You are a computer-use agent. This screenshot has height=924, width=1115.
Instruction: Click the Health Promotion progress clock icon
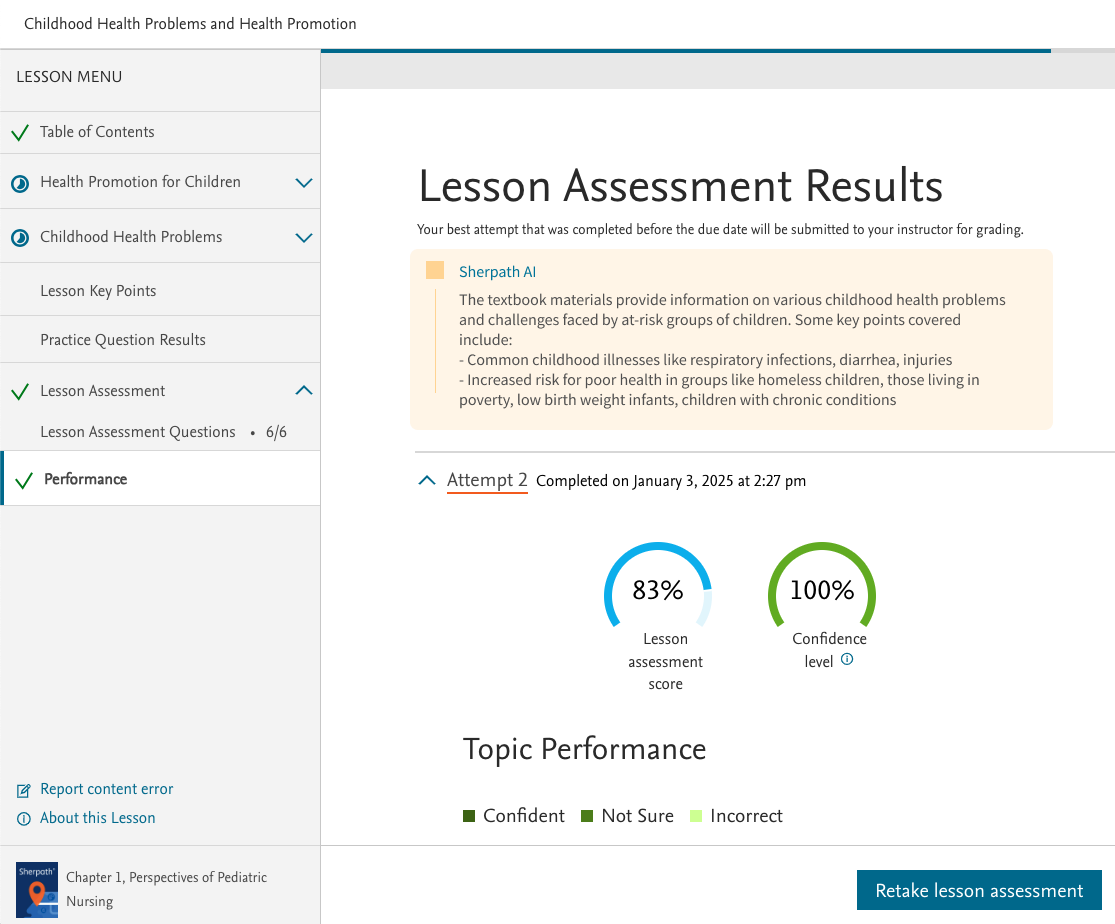(20, 184)
